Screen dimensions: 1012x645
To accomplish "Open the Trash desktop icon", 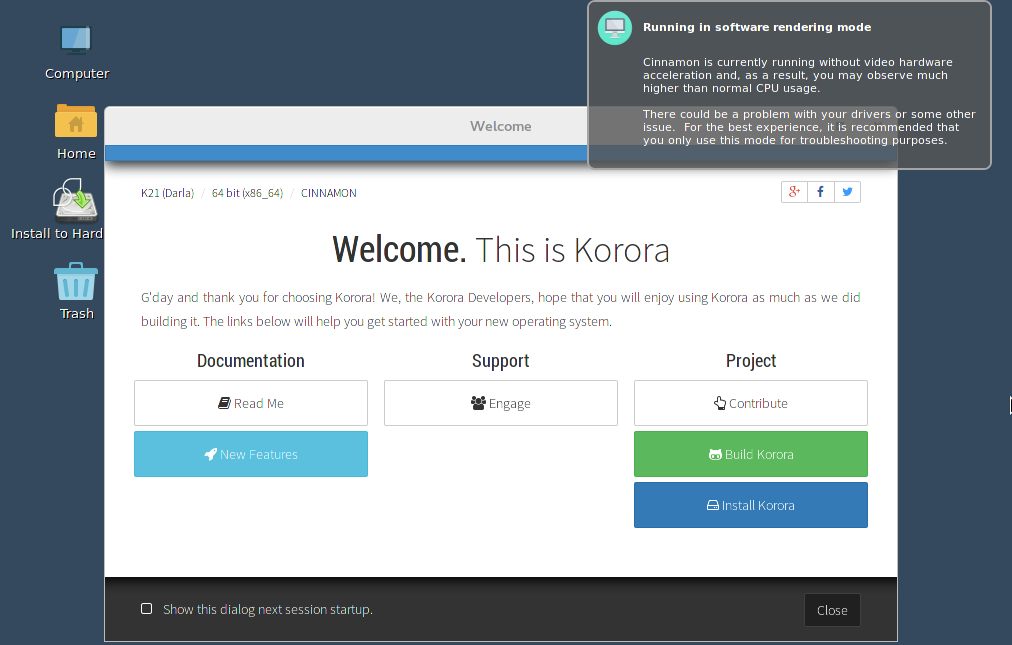I will [x=76, y=282].
